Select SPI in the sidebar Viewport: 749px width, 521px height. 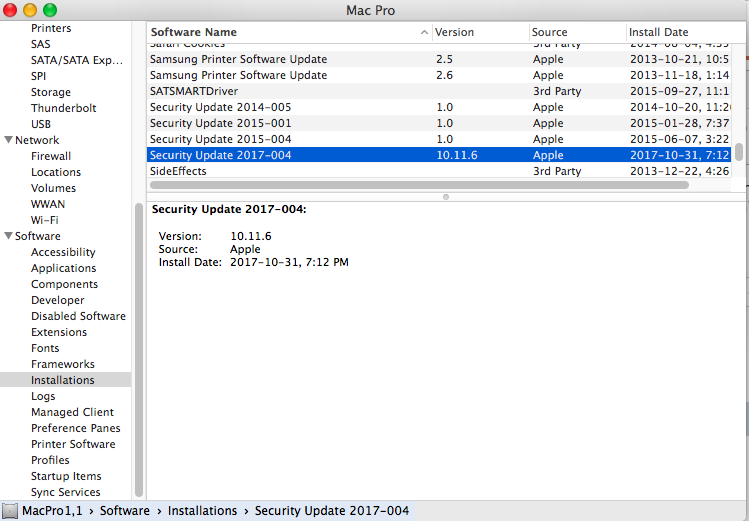click(x=39, y=76)
